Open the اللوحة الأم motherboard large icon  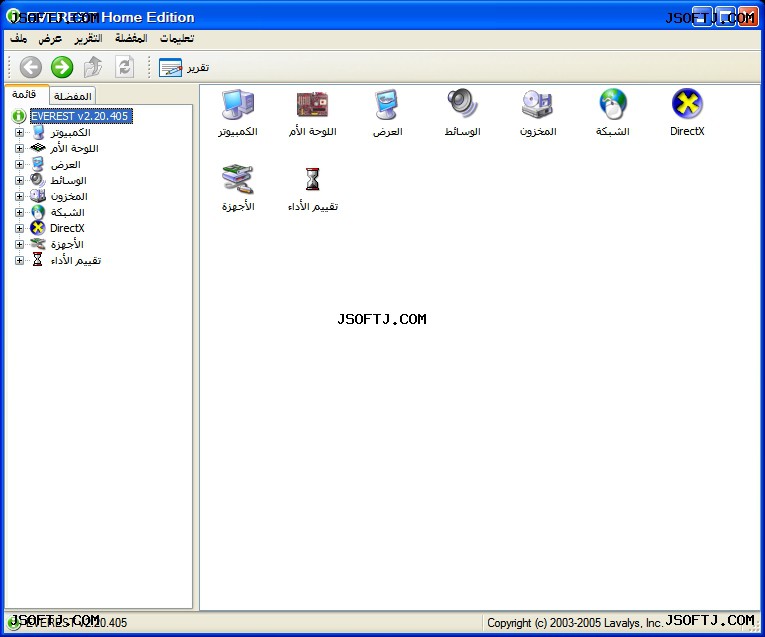tap(312, 104)
